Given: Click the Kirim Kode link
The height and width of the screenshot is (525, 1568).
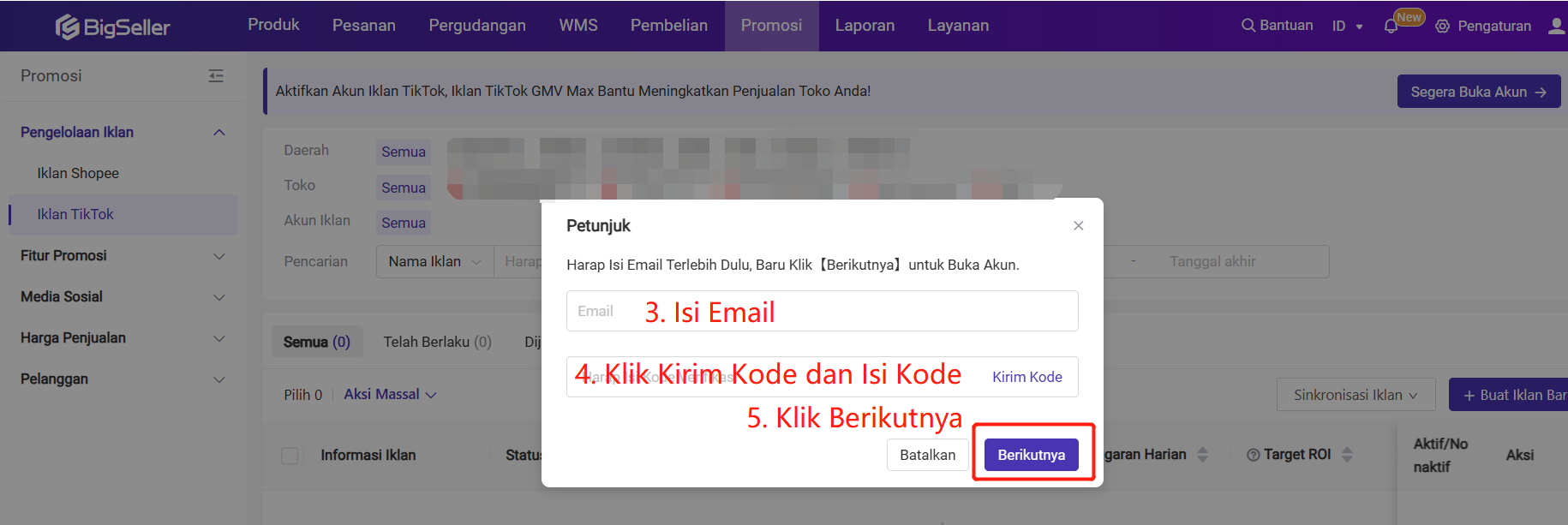Looking at the screenshot, I should (1027, 377).
